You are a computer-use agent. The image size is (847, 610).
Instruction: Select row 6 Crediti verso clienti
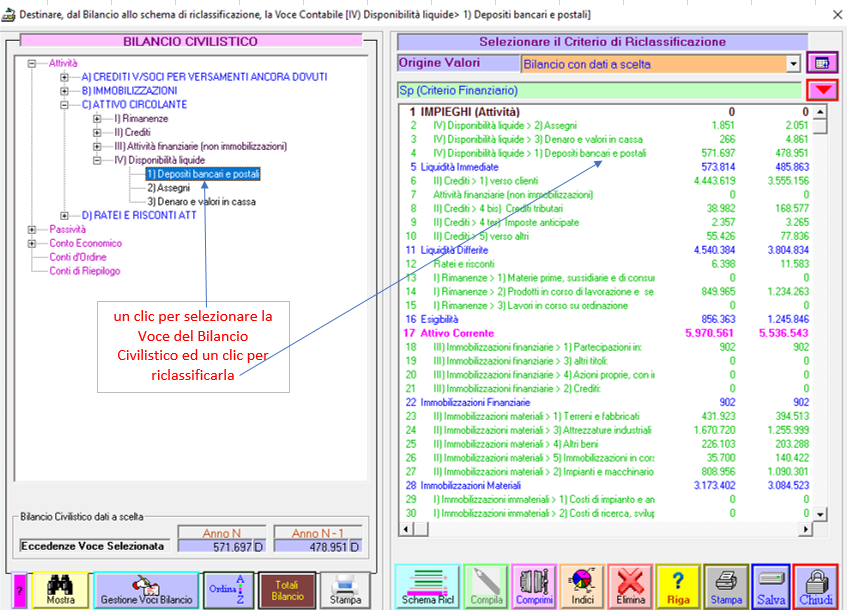pos(608,181)
